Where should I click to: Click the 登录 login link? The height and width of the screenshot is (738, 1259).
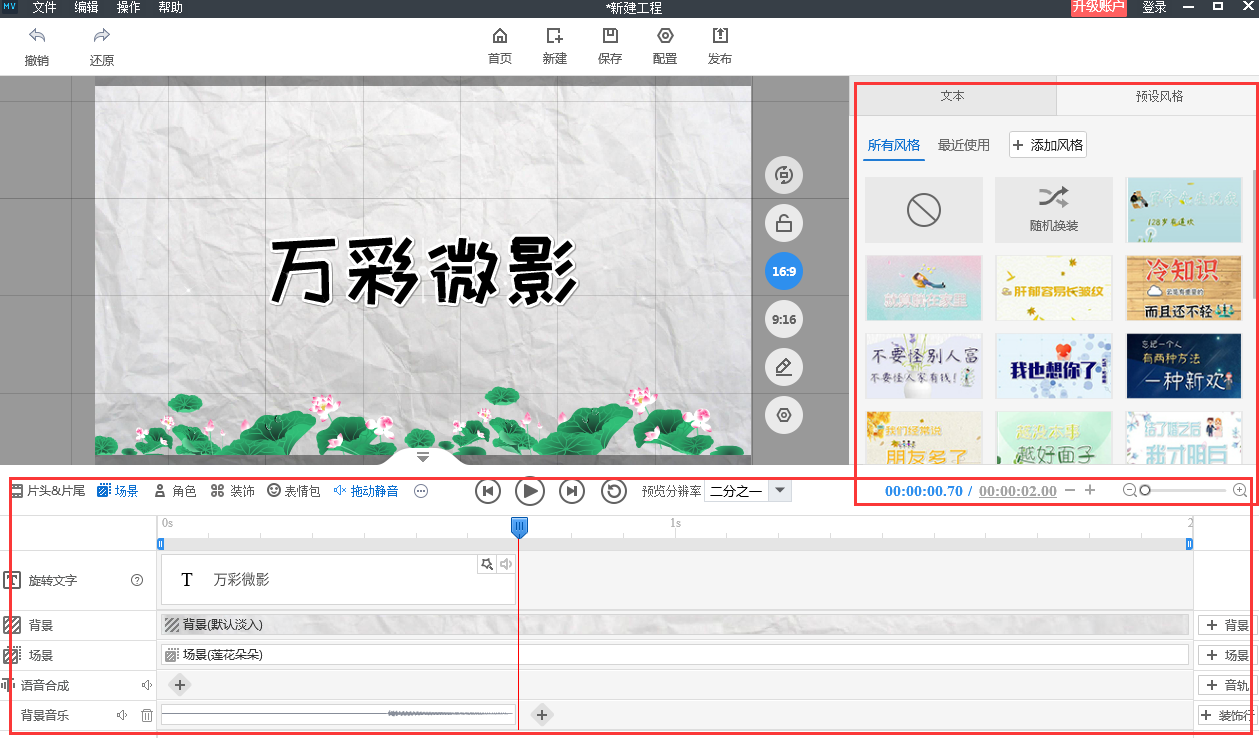click(x=1154, y=7)
